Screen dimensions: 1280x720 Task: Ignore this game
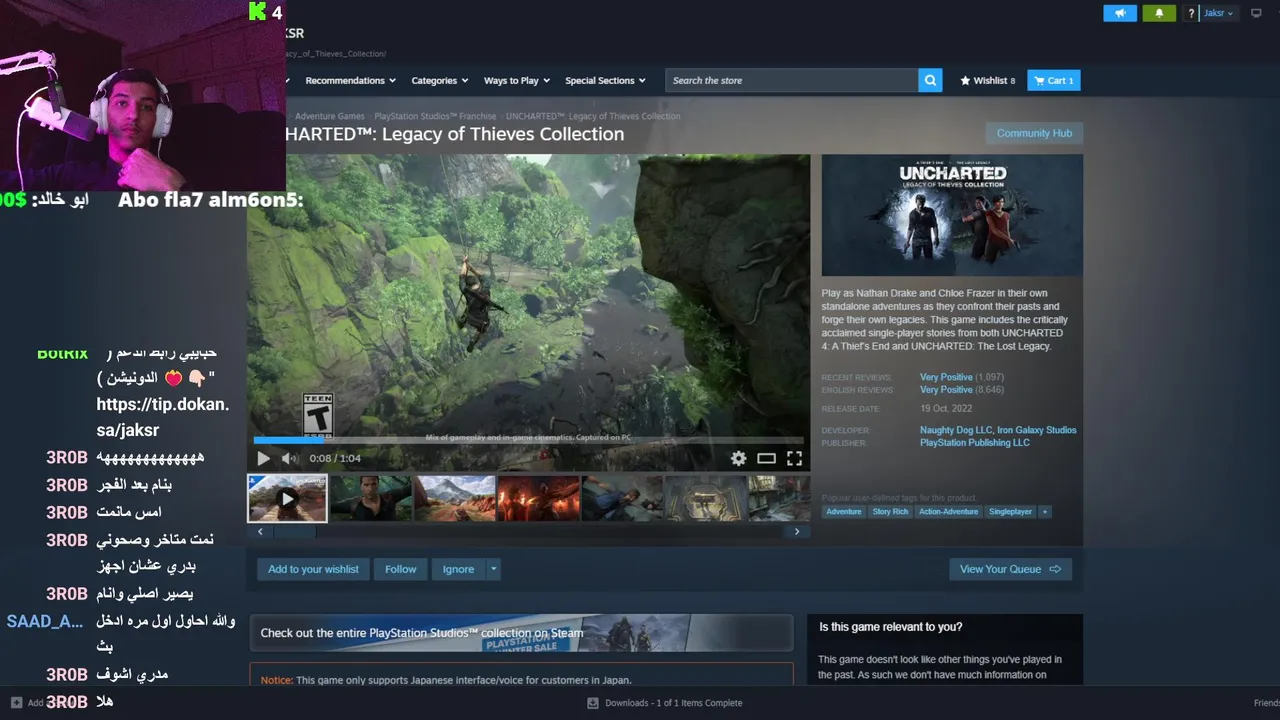[x=458, y=569]
